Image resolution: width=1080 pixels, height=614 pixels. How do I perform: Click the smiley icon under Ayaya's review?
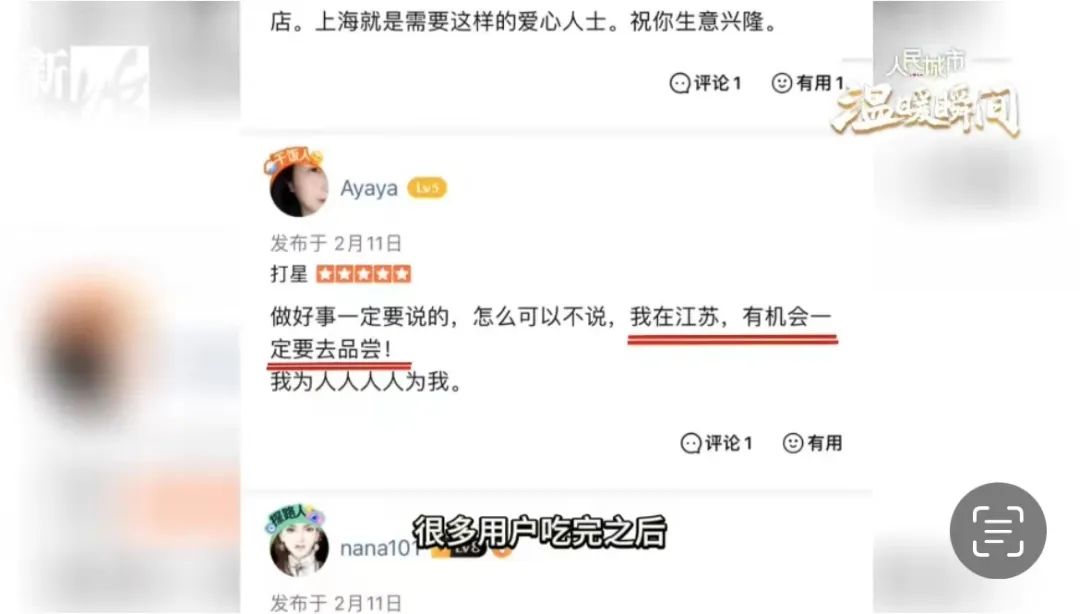pos(793,443)
